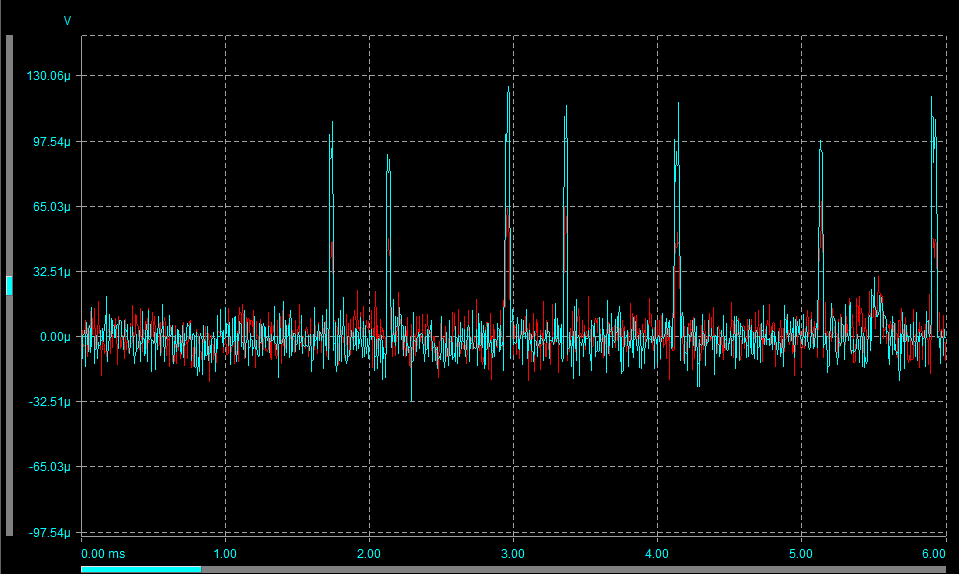Click the 97.54µ voltage axis label
This screenshot has width=959, height=574.
(51, 142)
